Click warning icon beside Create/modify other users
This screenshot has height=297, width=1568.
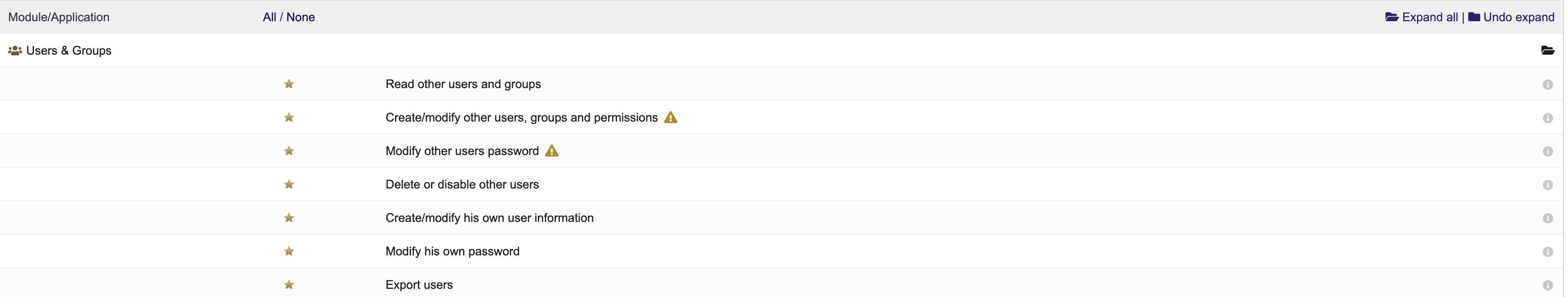670,117
